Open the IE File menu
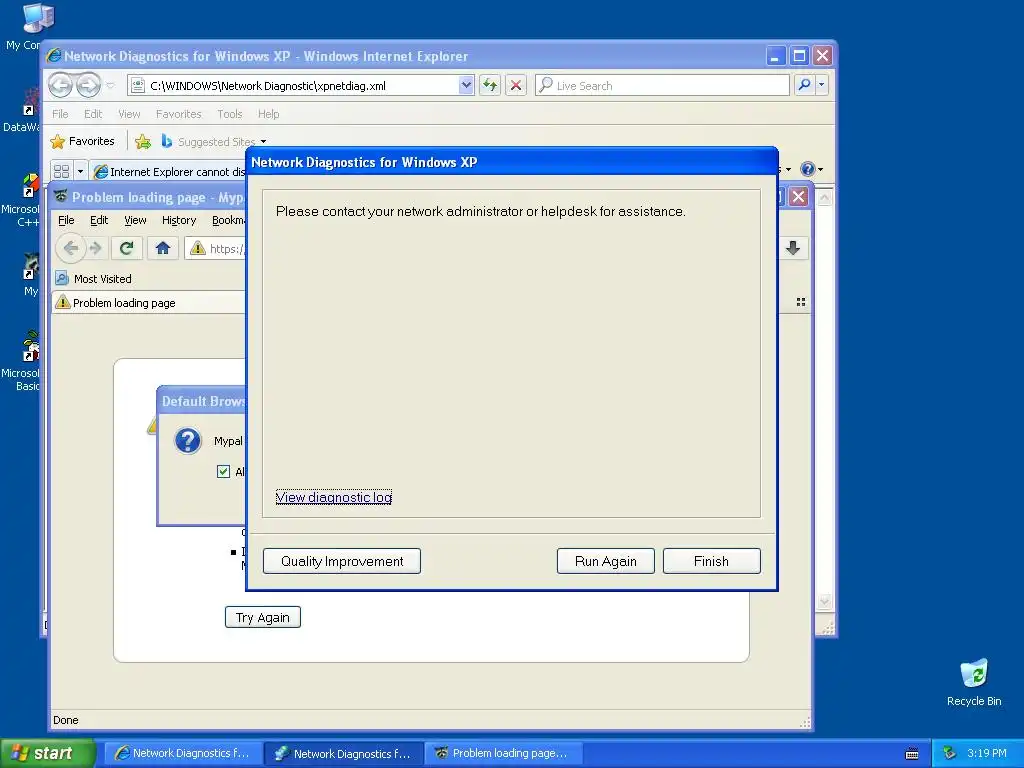Viewport: 1024px width, 768px height. pyautogui.click(x=60, y=114)
